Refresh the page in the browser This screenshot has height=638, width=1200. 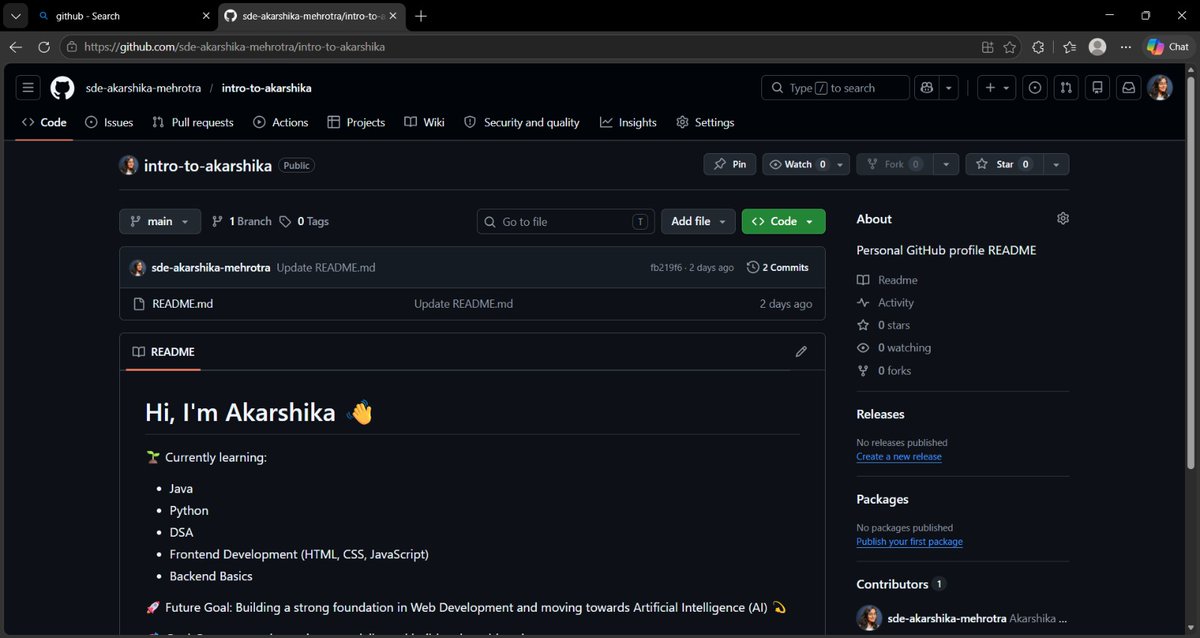(44, 47)
